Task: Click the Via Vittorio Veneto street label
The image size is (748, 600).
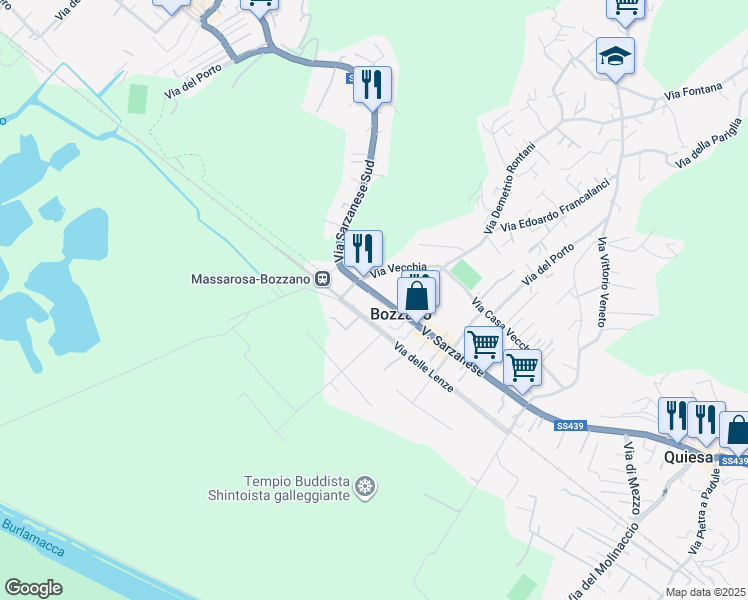Action: (603, 282)
